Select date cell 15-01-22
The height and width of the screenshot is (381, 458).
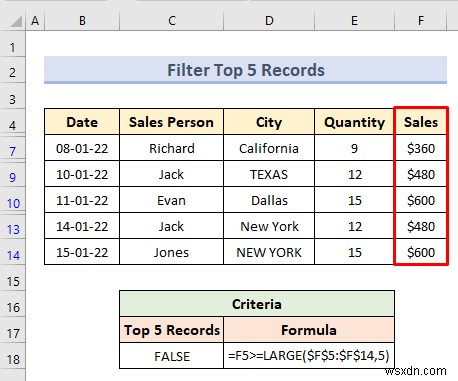82,252
